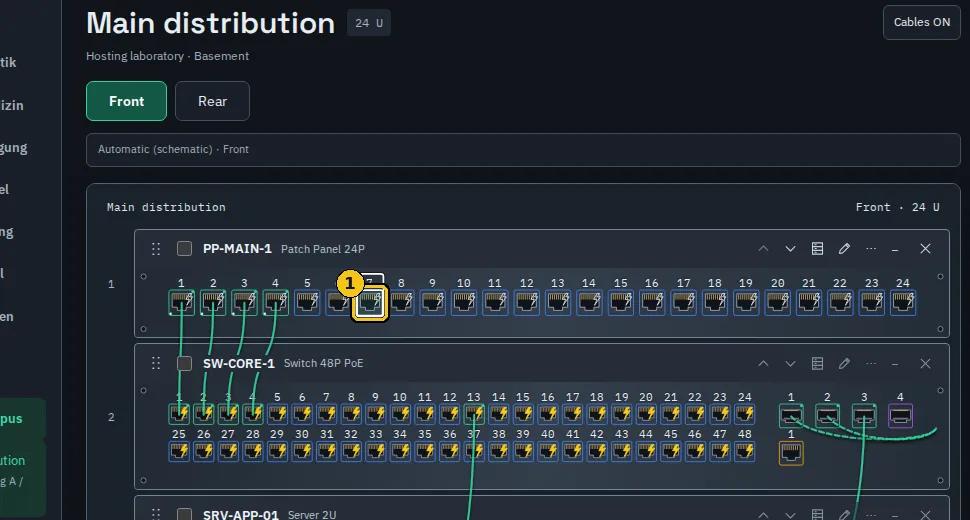The image size is (970, 520).
Task: Click the SW-CORE-1 device name
Action: click(238, 364)
